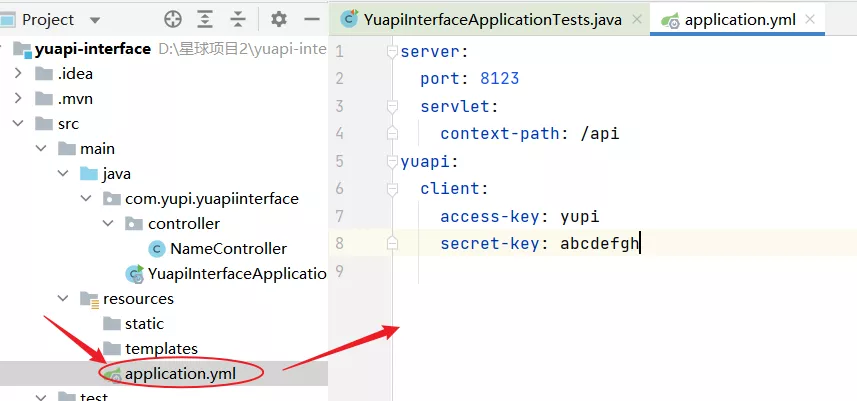Expand the .idea folder
The height and width of the screenshot is (401, 857).
[18, 73]
